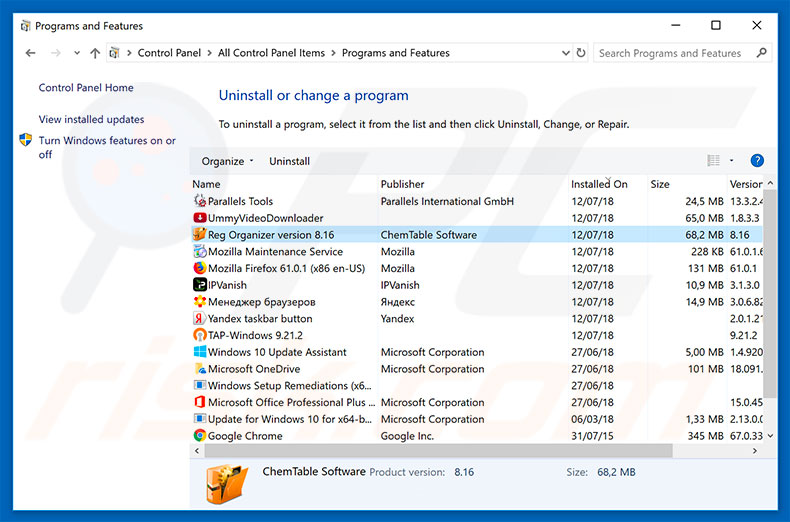Click the Mozilla Firefox icon in list

click(x=200, y=268)
